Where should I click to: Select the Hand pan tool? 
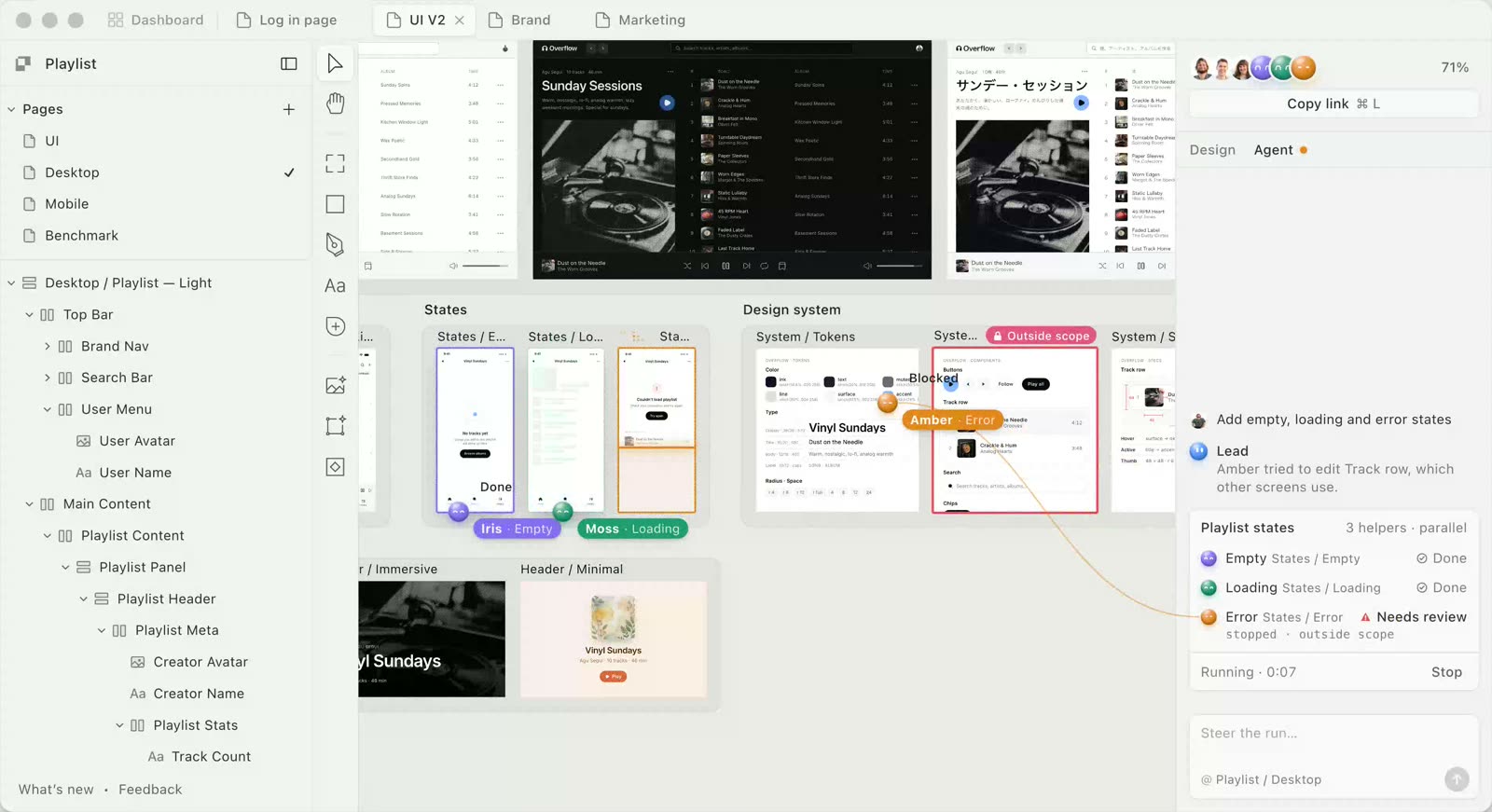tap(336, 103)
